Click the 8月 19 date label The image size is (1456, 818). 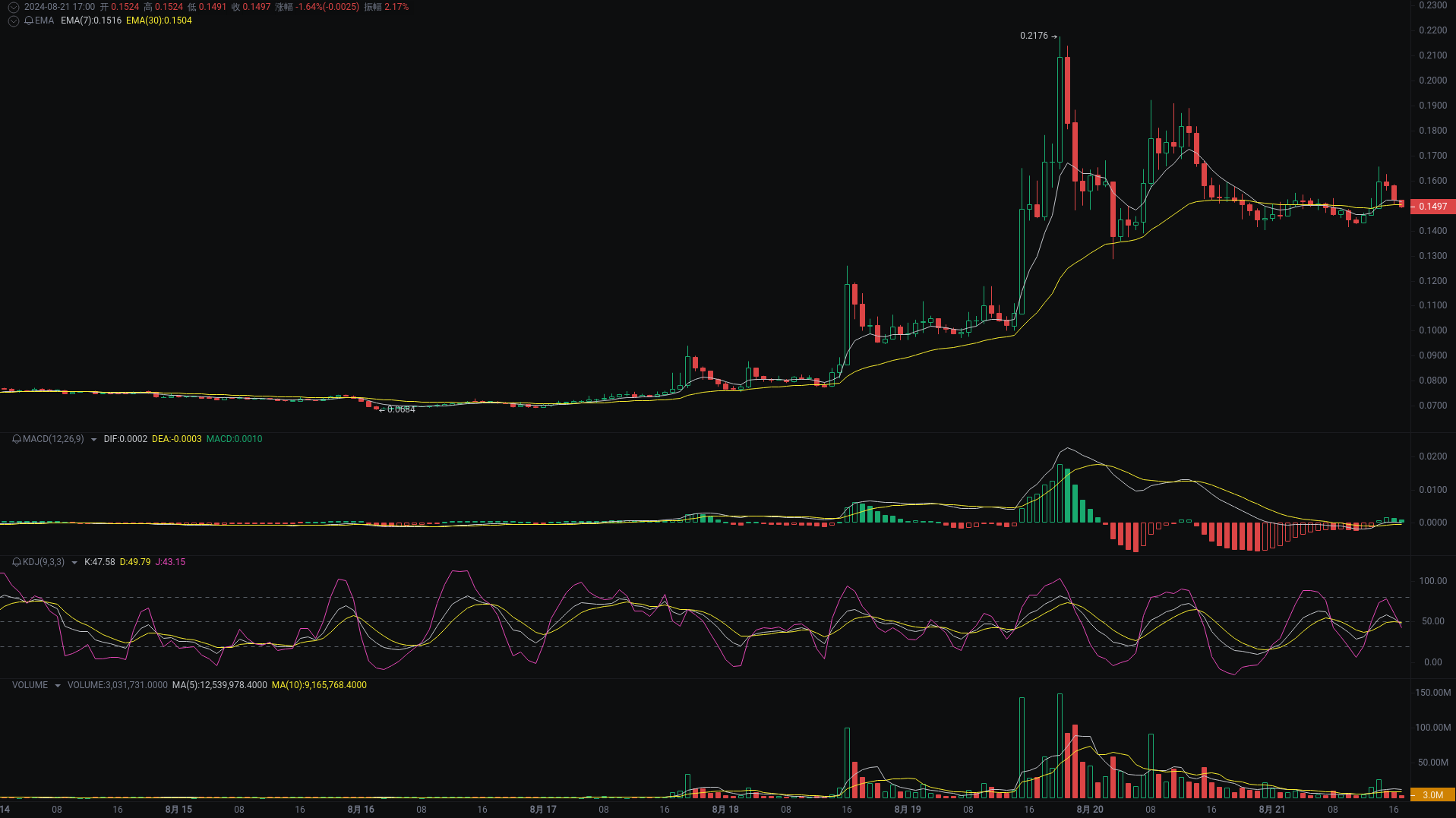point(908,810)
